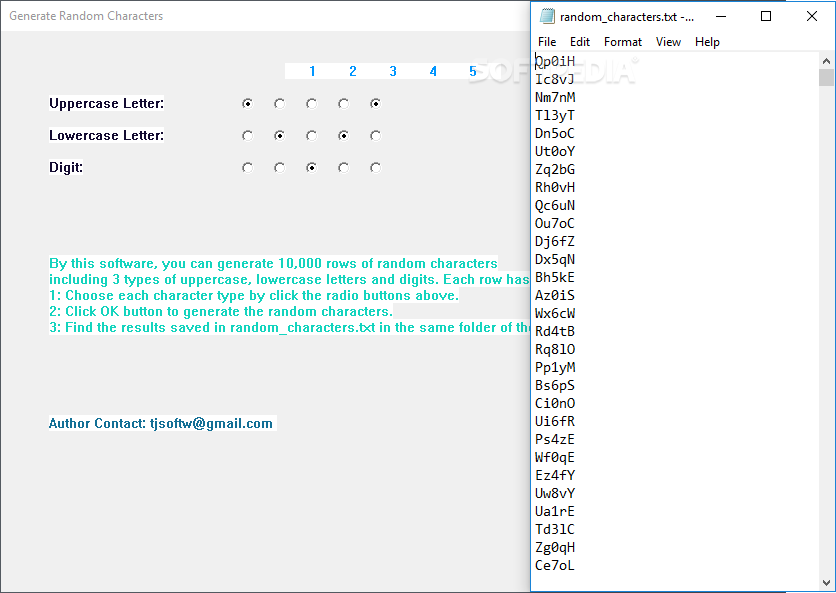Select Uppercase Letter radio for position 2

click(x=279, y=103)
